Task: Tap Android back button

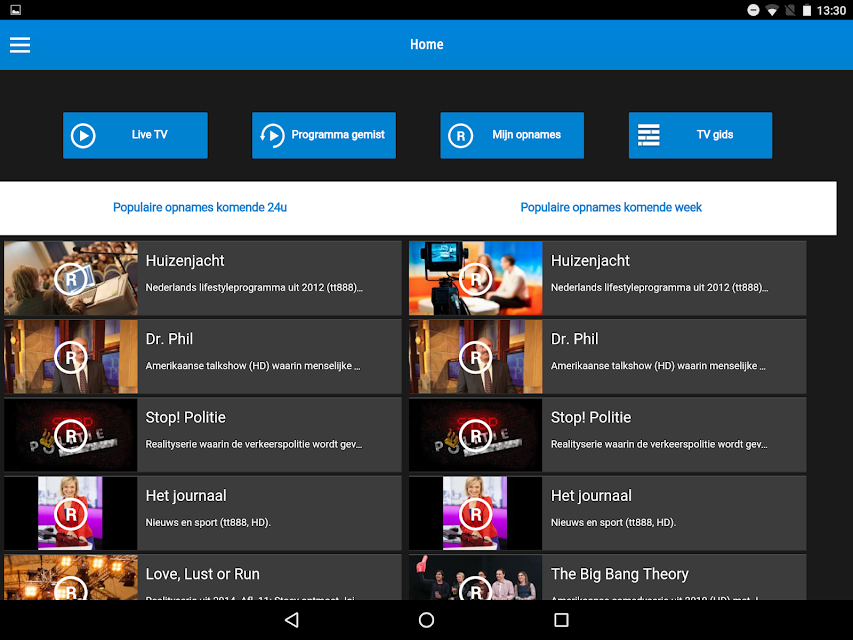Action: 292,620
